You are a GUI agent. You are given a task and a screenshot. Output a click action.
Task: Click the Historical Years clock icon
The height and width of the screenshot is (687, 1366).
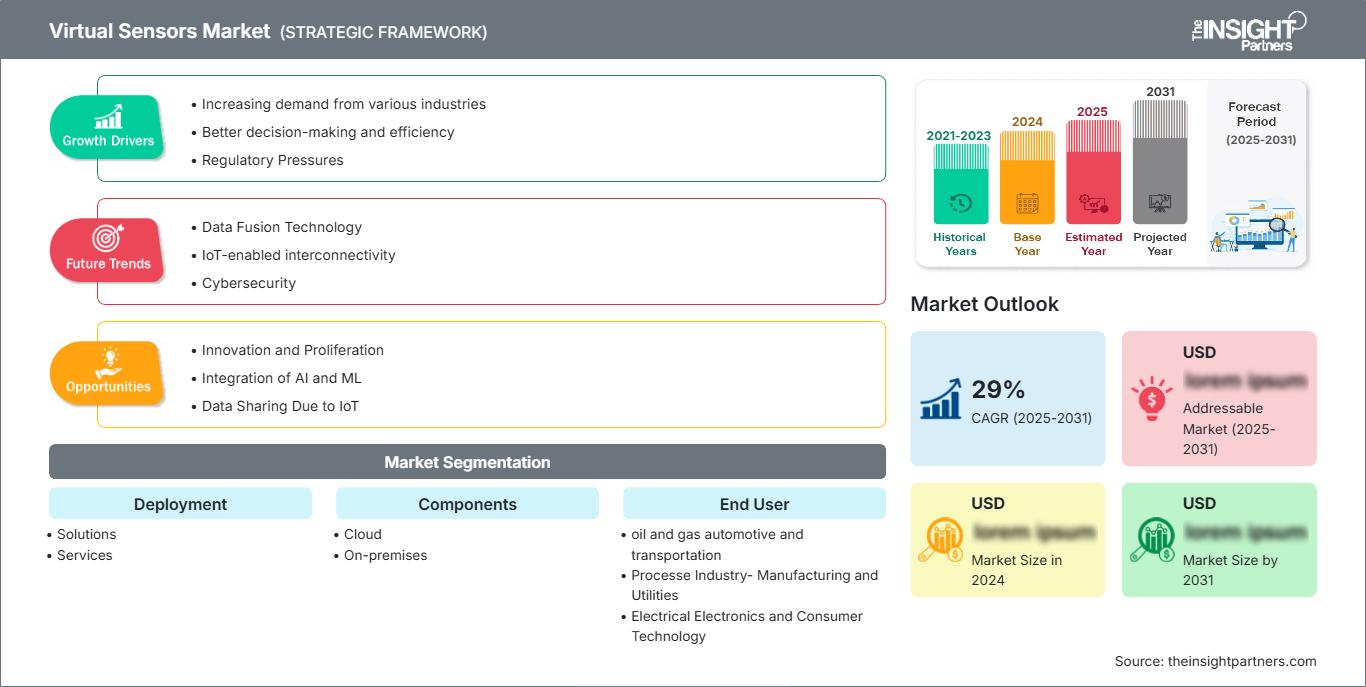click(960, 203)
